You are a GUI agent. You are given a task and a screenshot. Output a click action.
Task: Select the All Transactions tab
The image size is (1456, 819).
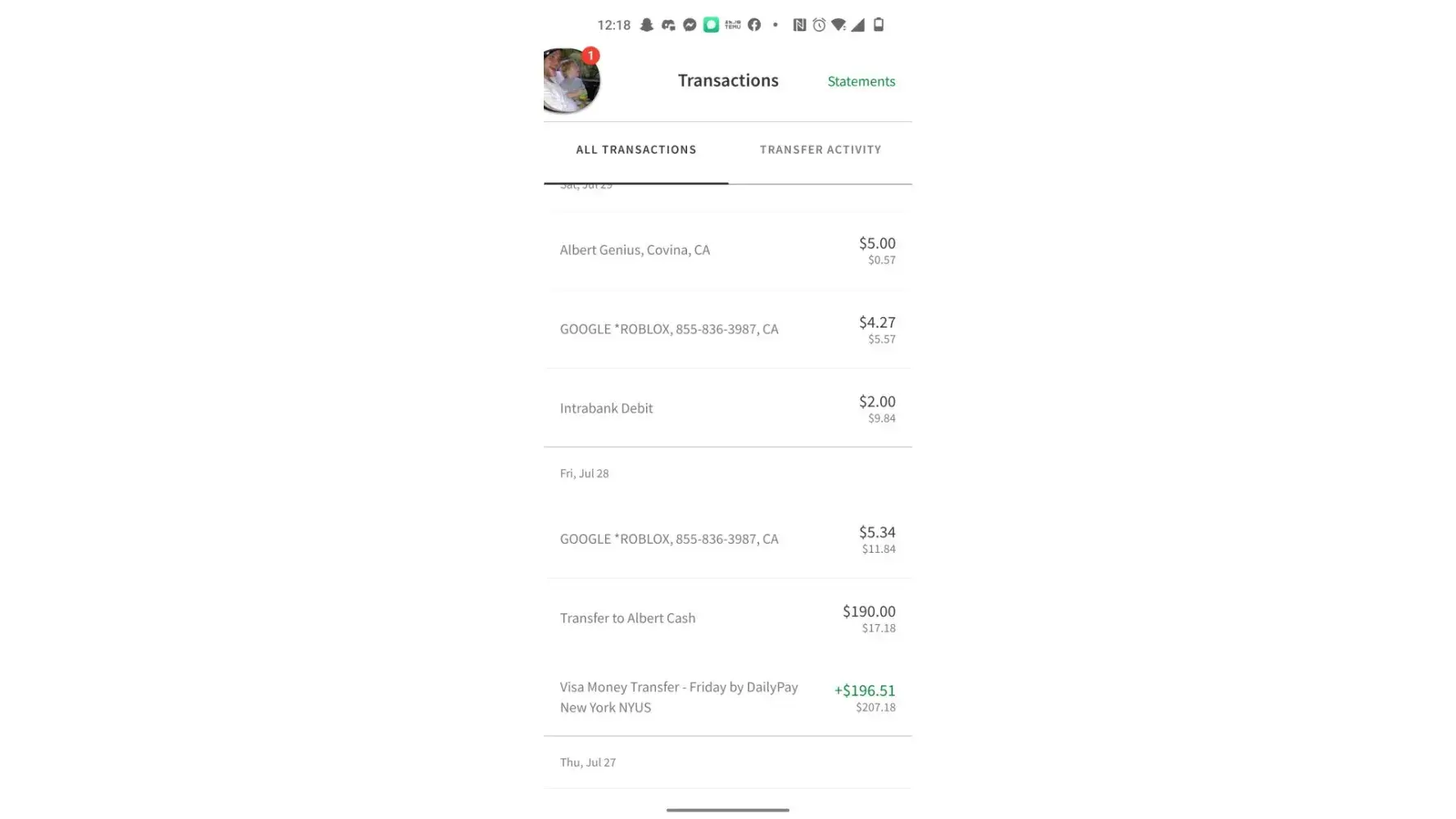click(x=635, y=150)
